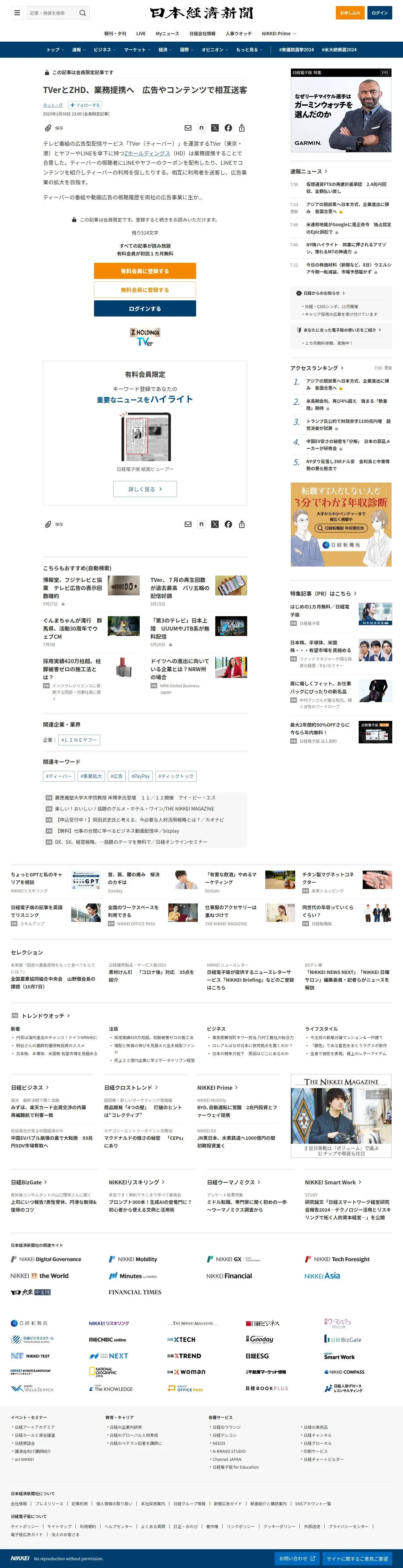
Task: Open the LIVE menu item
Action: click(141, 34)
